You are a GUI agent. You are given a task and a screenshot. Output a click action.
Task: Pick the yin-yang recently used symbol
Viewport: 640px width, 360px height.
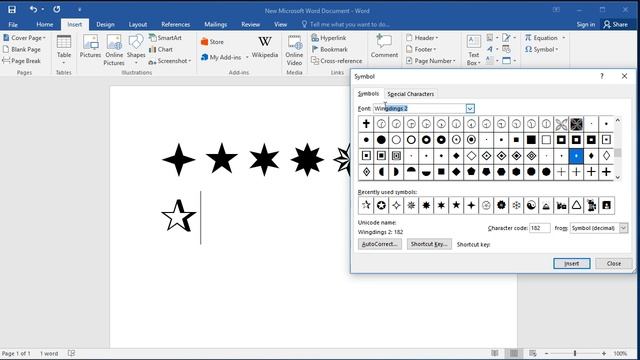coord(531,205)
